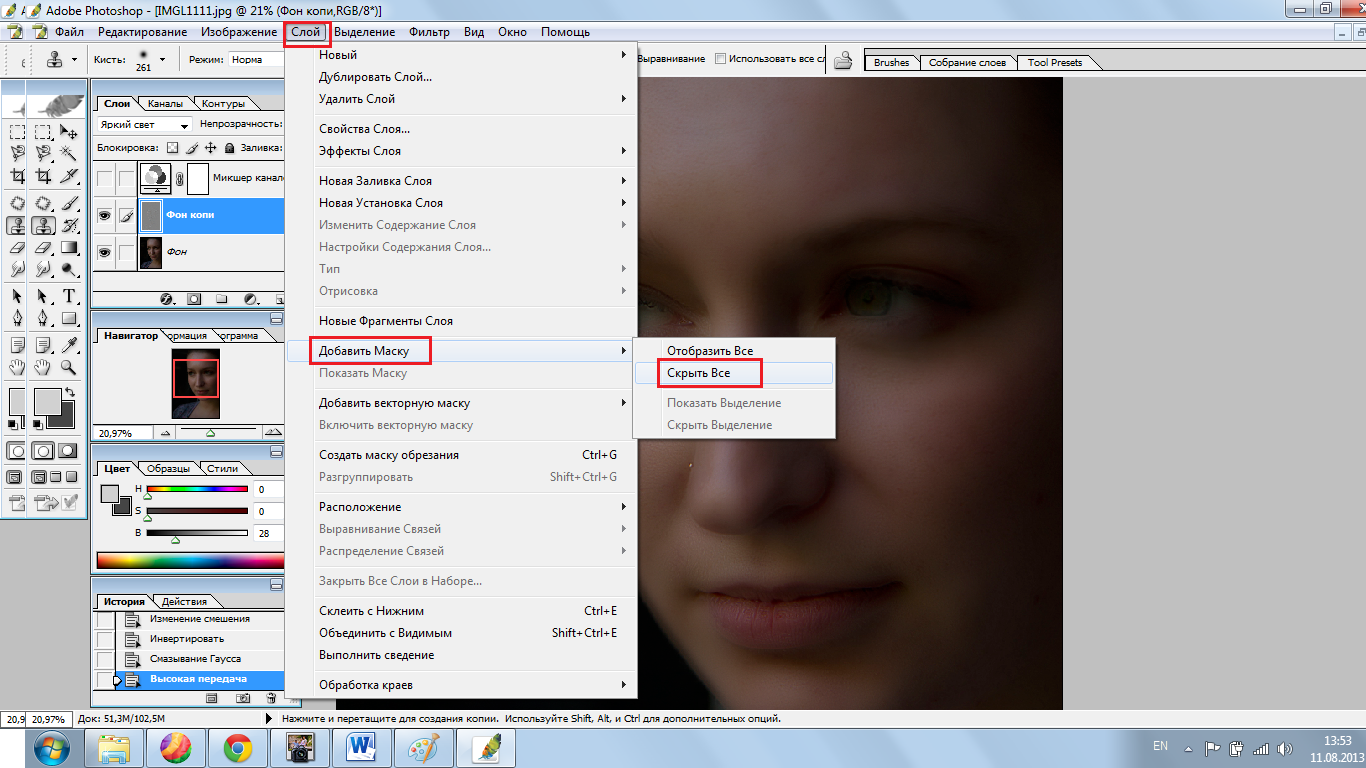Select the Slice tool
This screenshot has width=1366, height=768.
[x=69, y=176]
